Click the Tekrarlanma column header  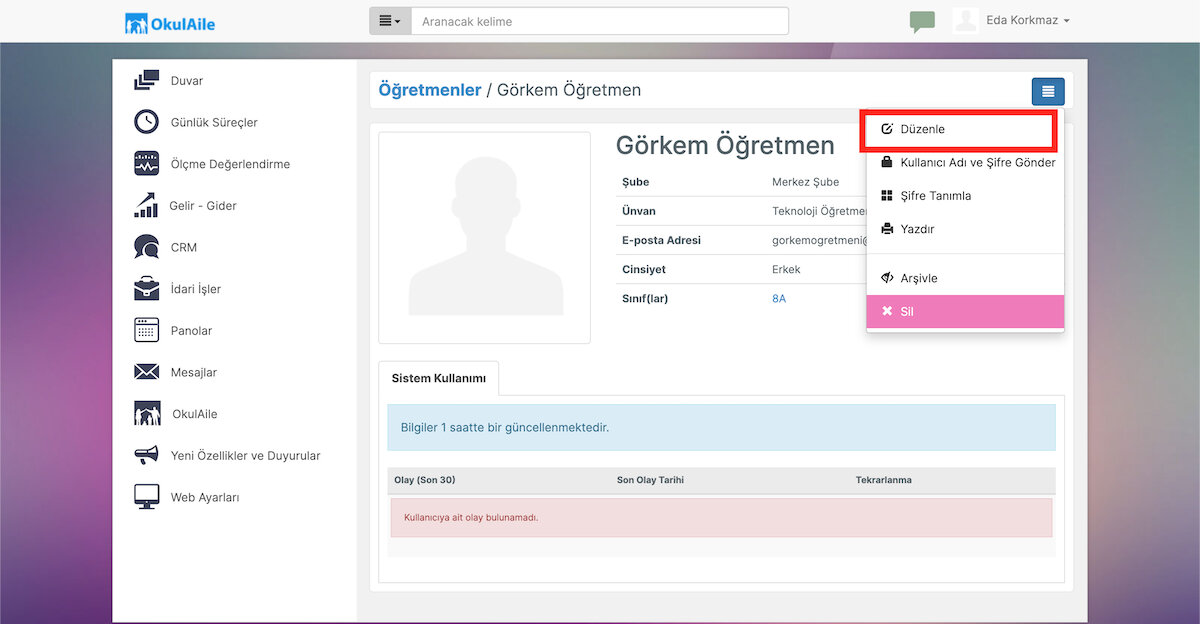click(x=884, y=480)
